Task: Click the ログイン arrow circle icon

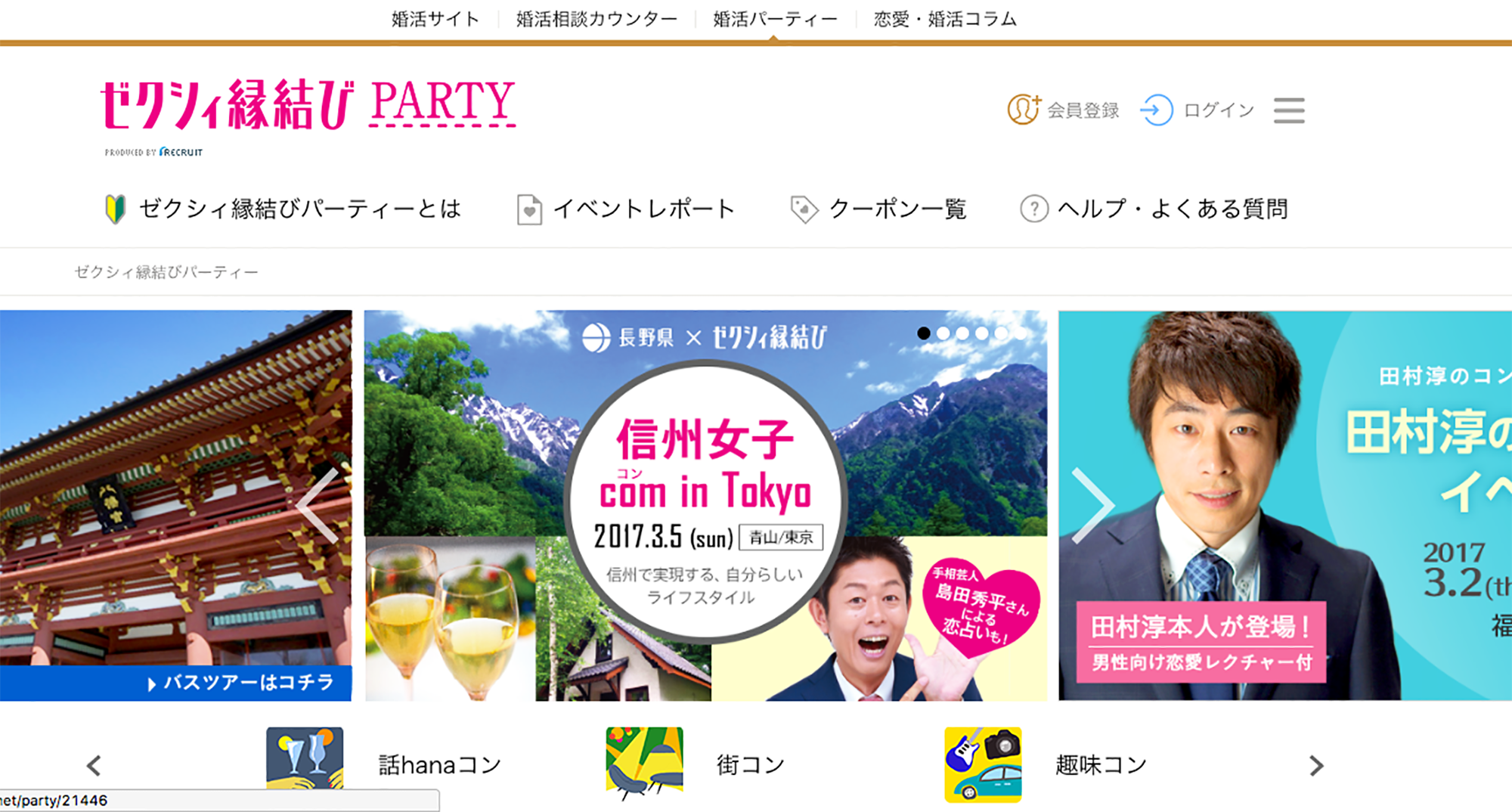Action: click(x=1157, y=110)
